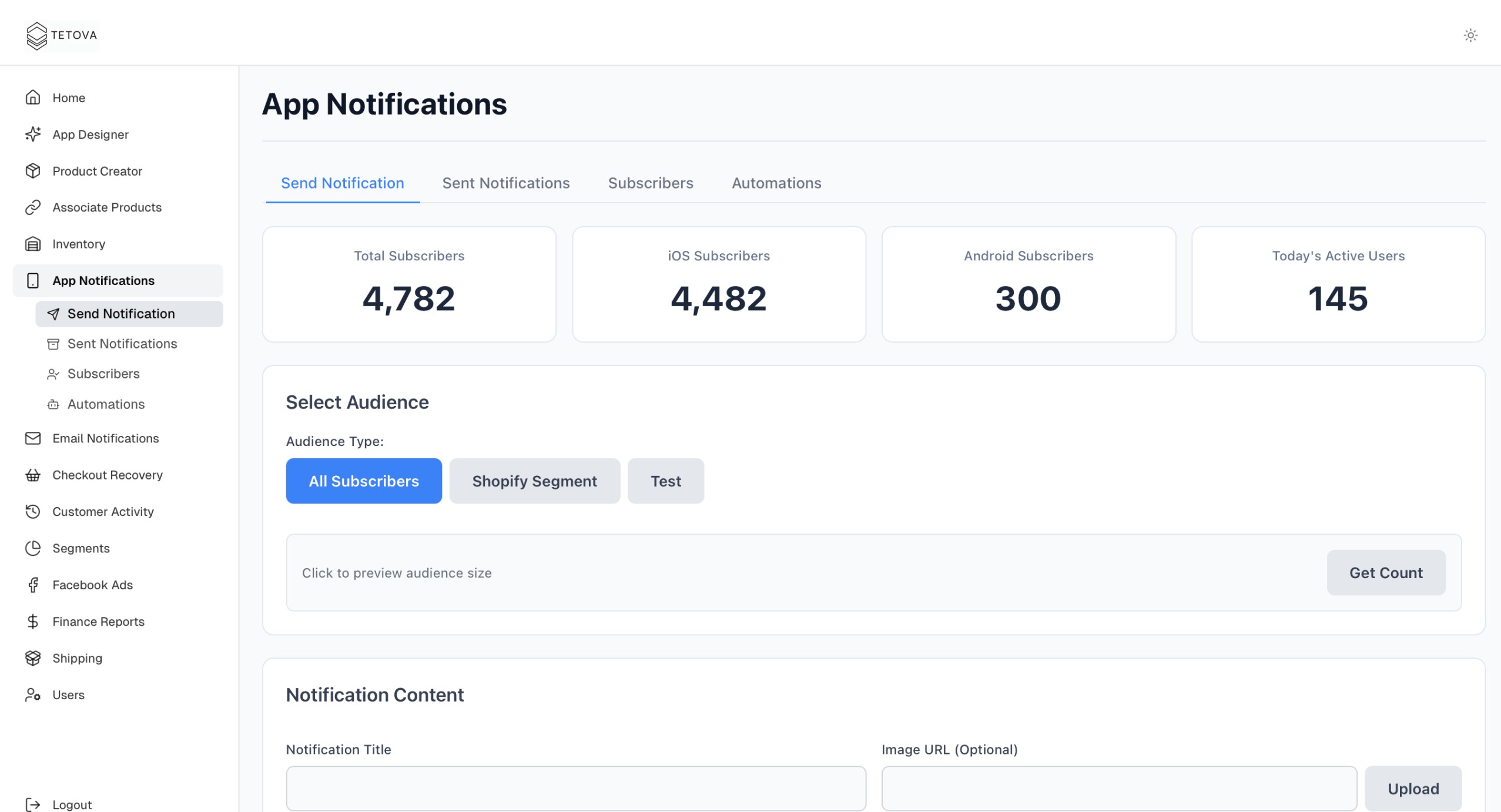Select the Shopify Segment audience type
1501x812 pixels.
click(x=534, y=481)
